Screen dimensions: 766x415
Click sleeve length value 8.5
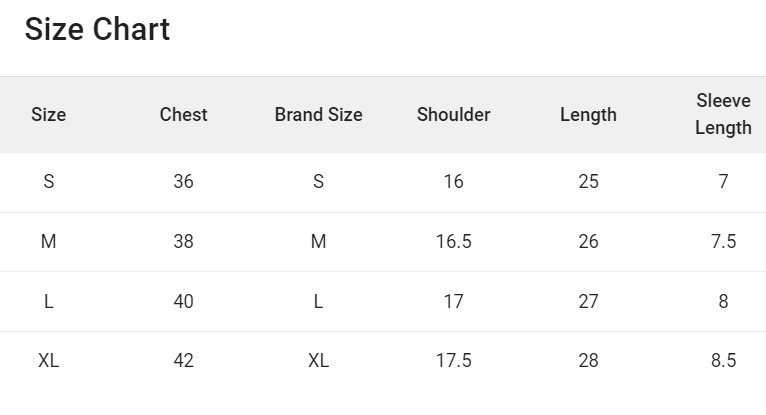coord(723,361)
